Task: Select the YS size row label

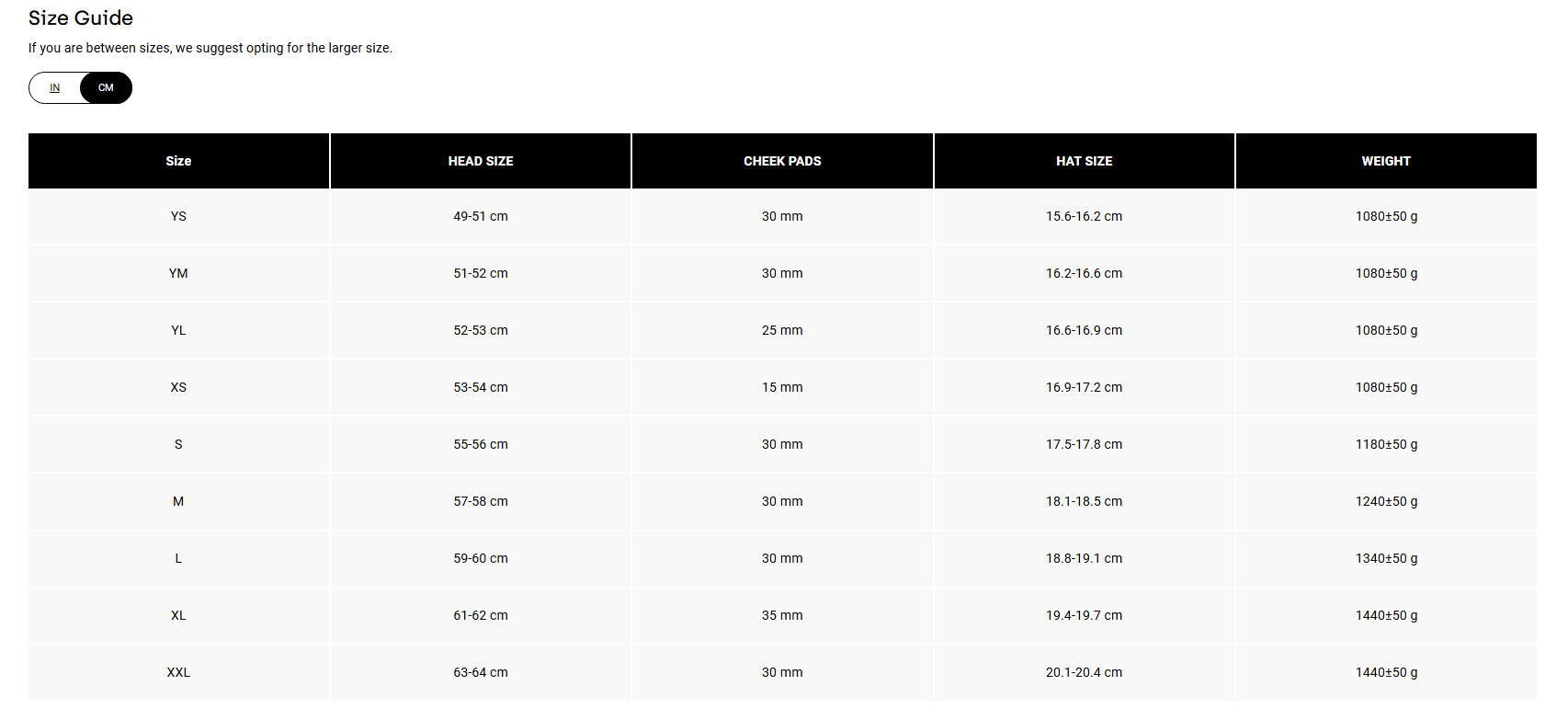Action: tap(178, 216)
